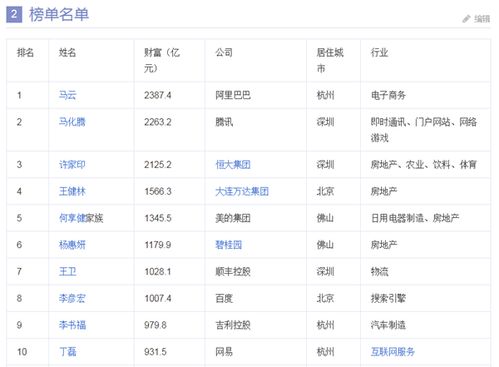Select the 榜单名单 section heading

point(59,15)
